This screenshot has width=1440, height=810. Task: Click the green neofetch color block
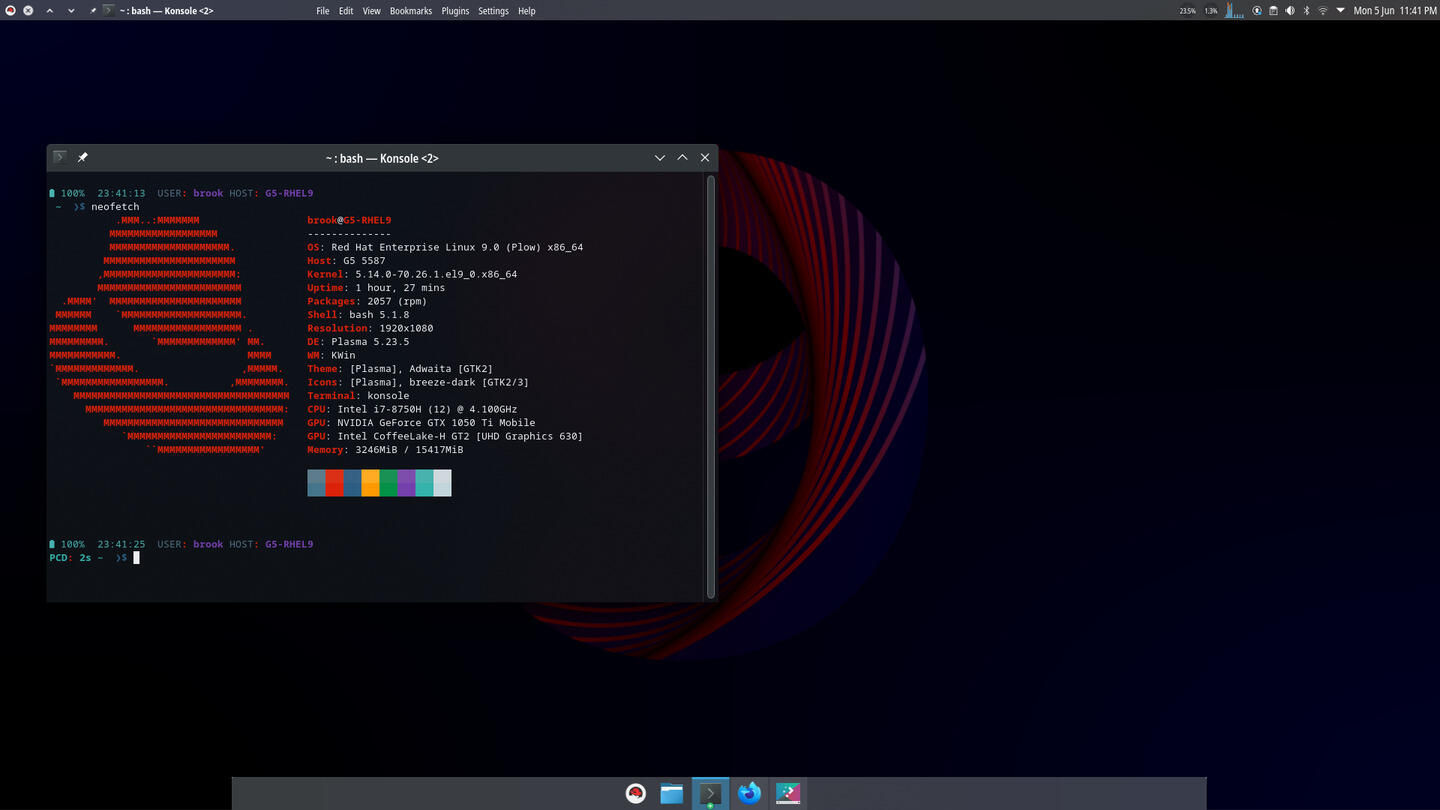[388, 483]
